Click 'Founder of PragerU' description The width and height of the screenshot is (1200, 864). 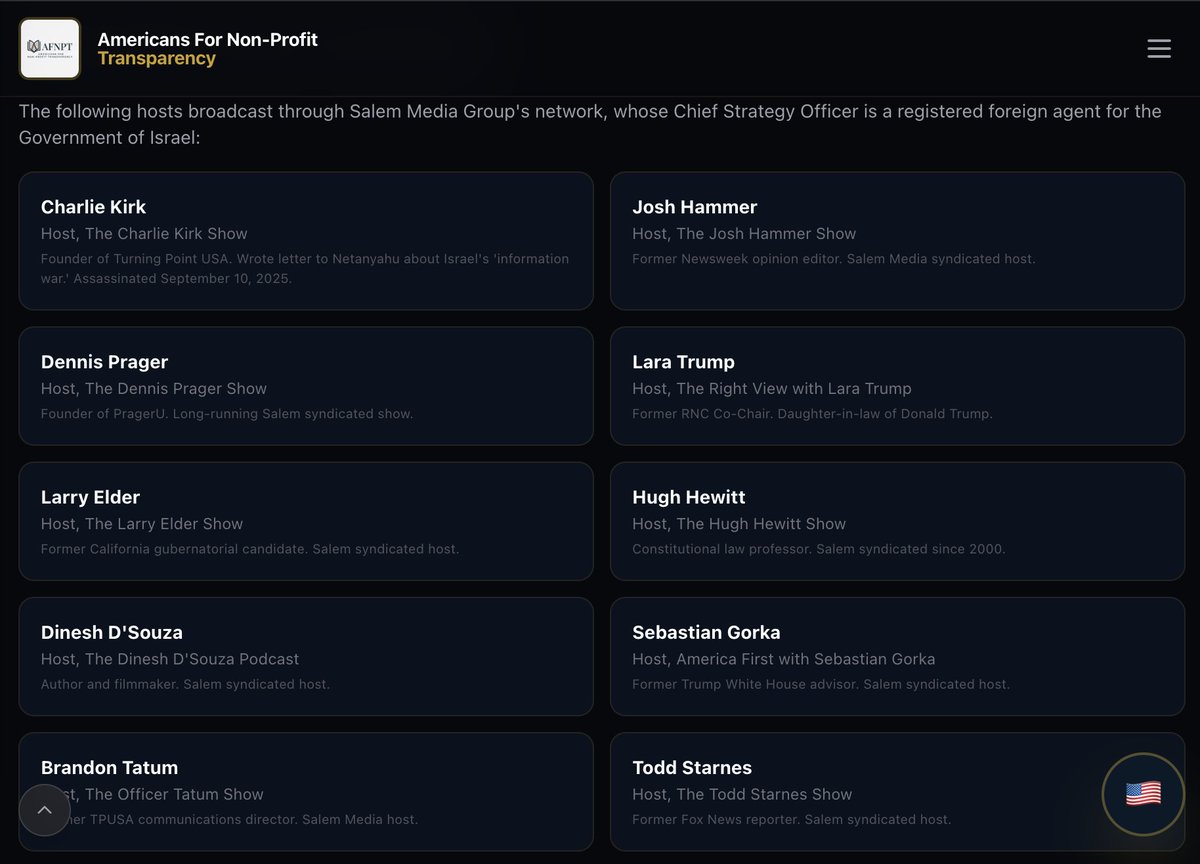(x=227, y=413)
